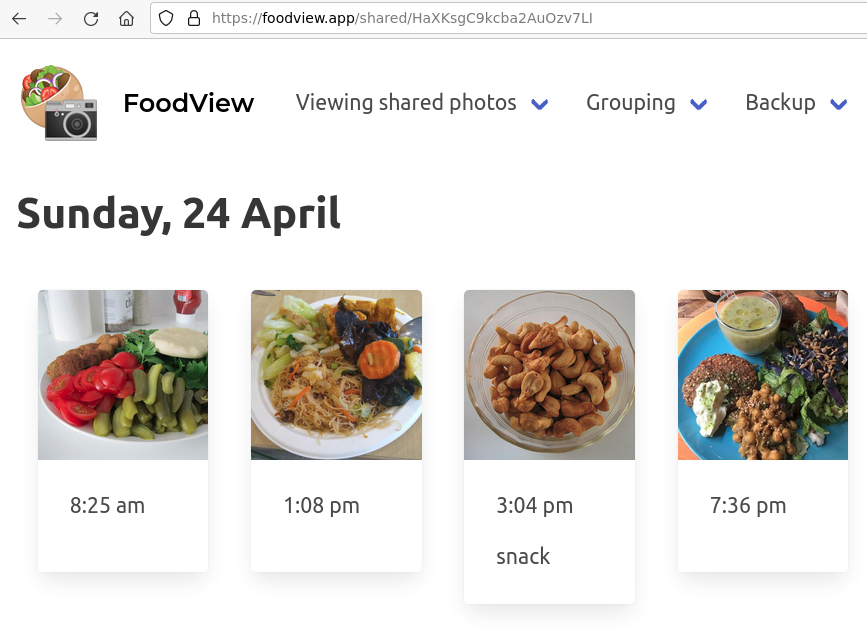Click the FoodView logo icon
The height and width of the screenshot is (637, 867).
55,100
